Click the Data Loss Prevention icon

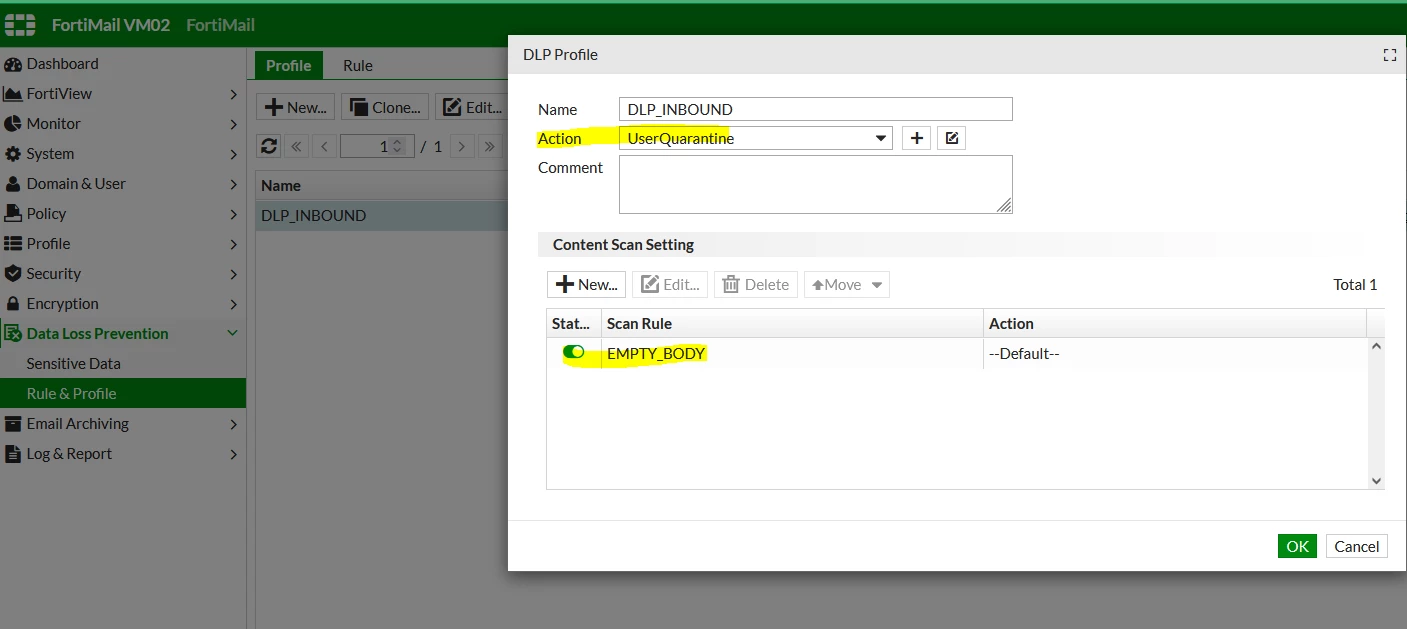[13, 334]
